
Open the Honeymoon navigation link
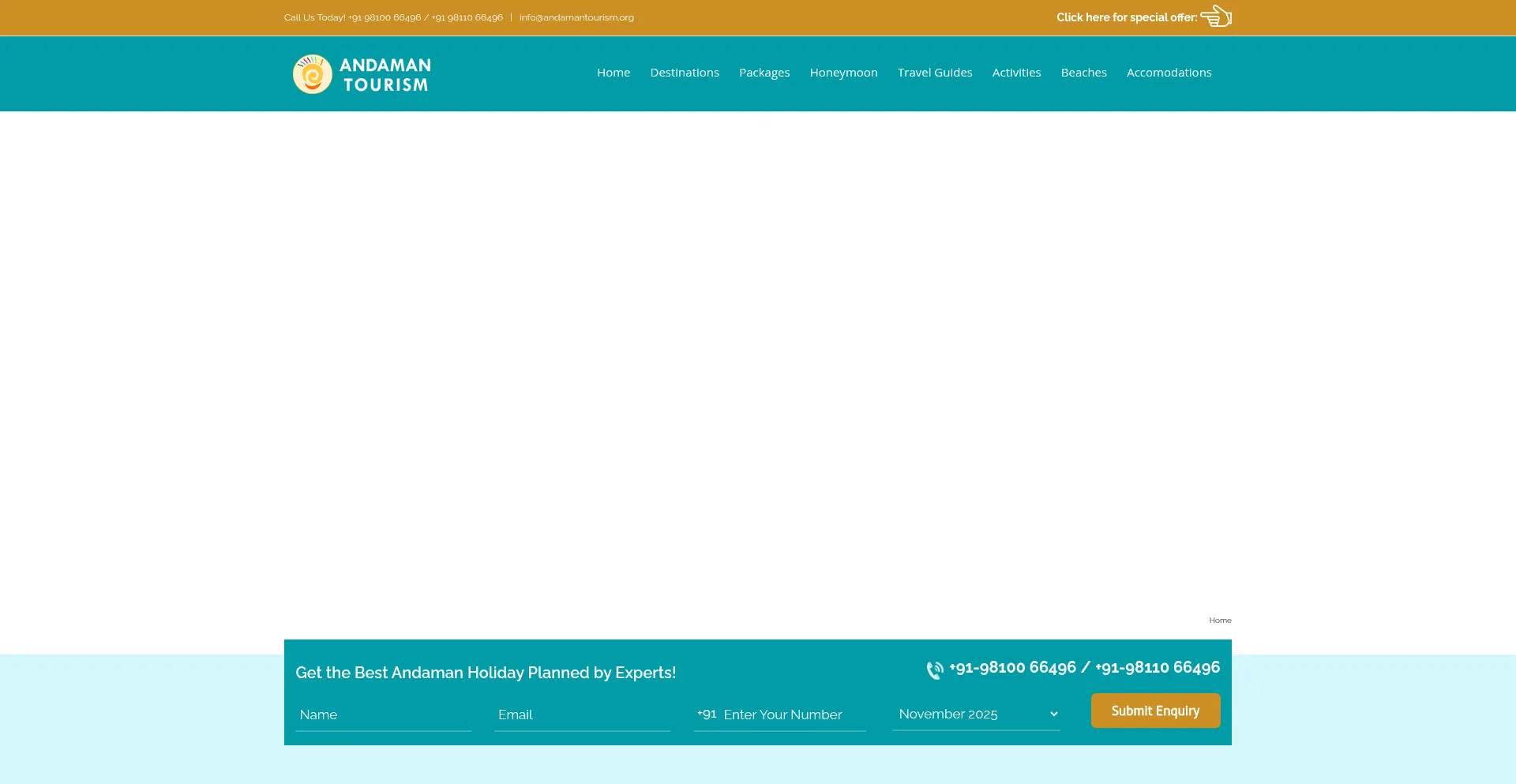coord(843,73)
